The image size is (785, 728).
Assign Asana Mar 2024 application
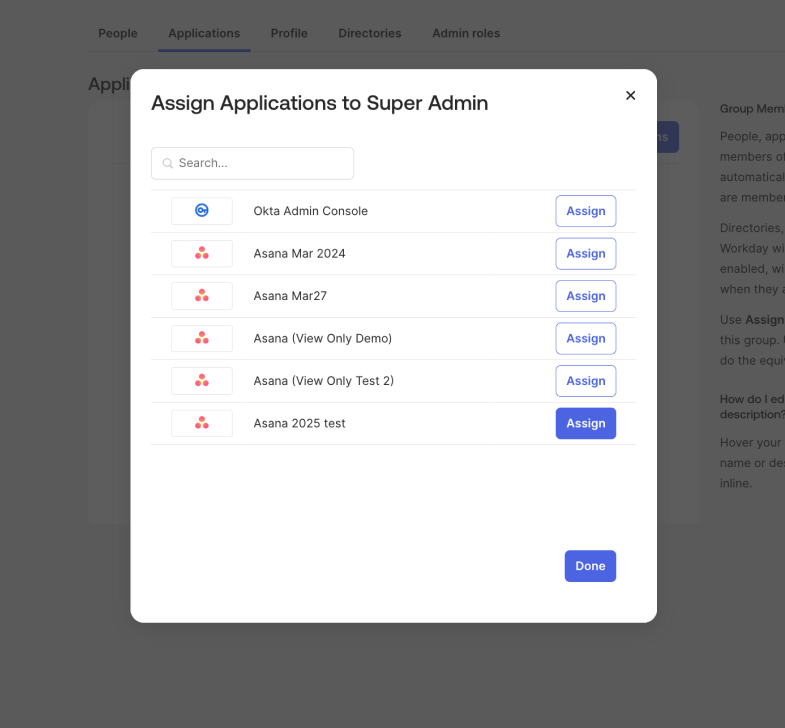[x=585, y=254]
